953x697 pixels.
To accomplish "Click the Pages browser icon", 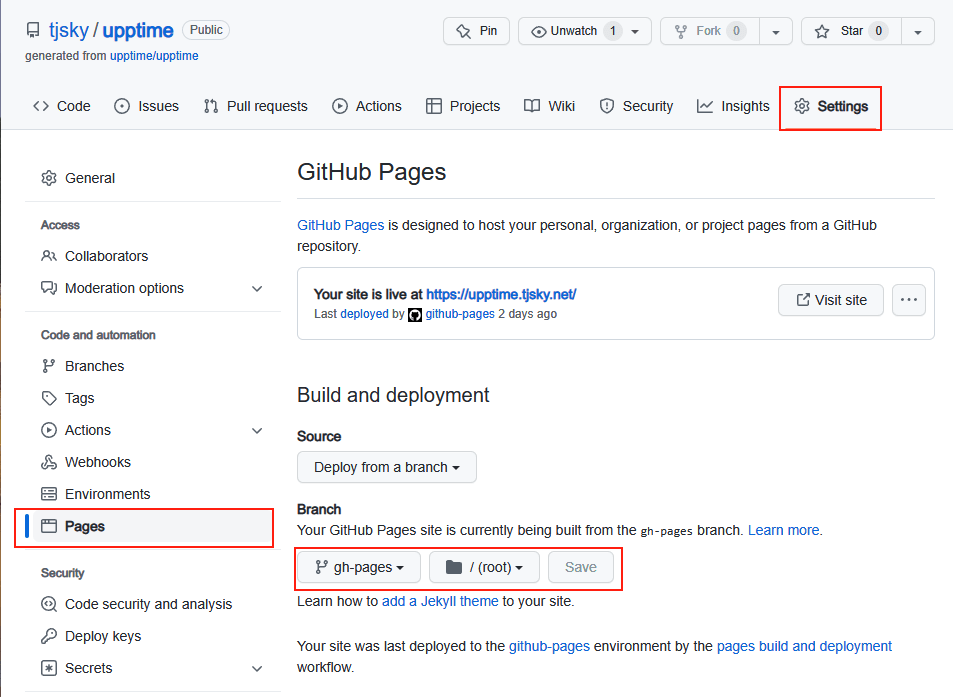I will [49, 526].
